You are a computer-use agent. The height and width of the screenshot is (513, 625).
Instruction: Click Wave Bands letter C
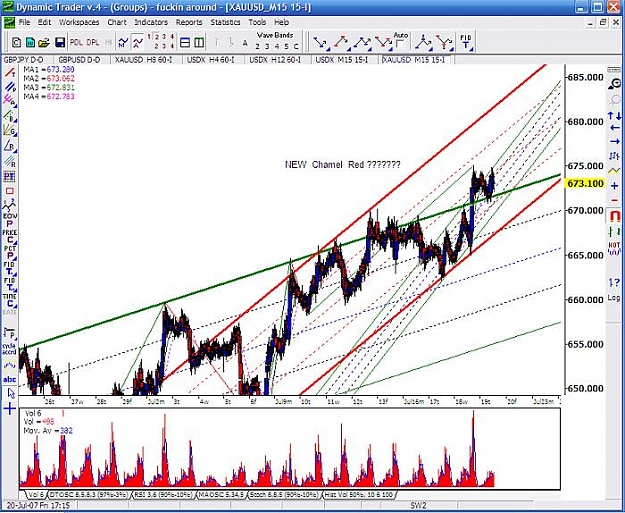pos(296,46)
